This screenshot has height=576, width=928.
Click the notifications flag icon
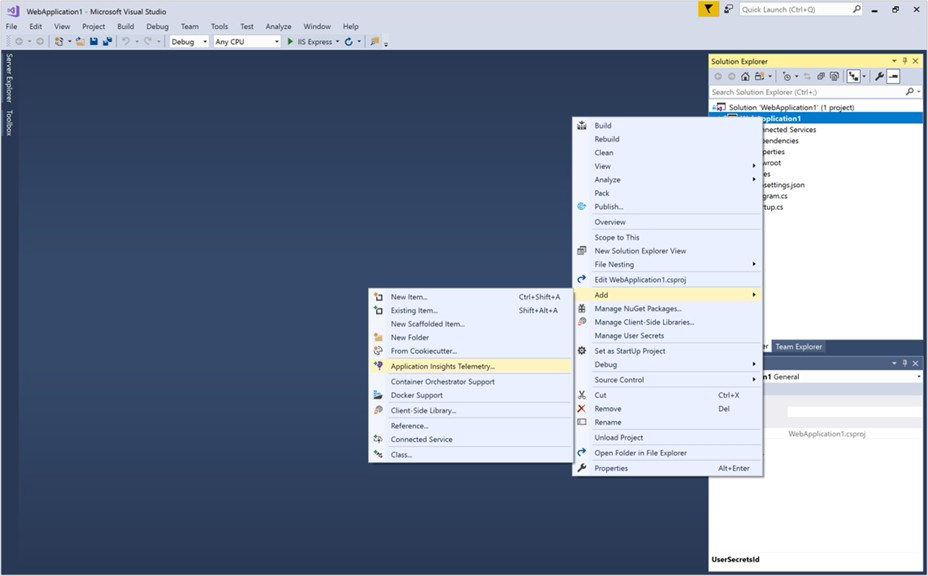pyautogui.click(x=708, y=9)
